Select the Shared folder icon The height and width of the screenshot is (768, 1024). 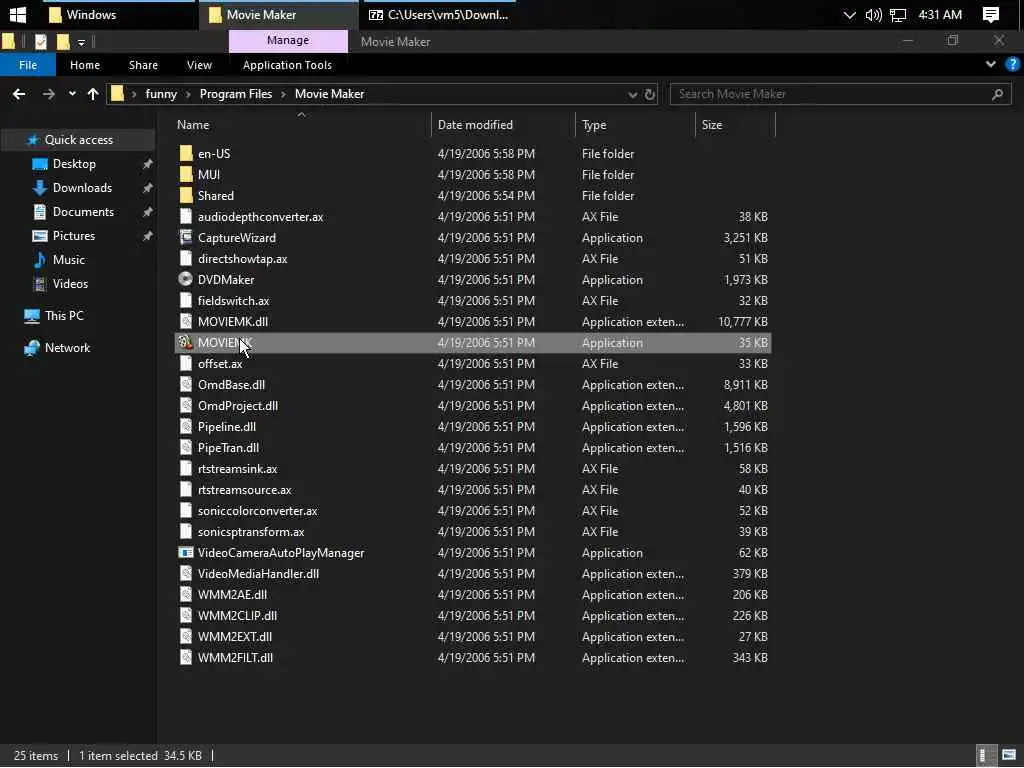186,195
